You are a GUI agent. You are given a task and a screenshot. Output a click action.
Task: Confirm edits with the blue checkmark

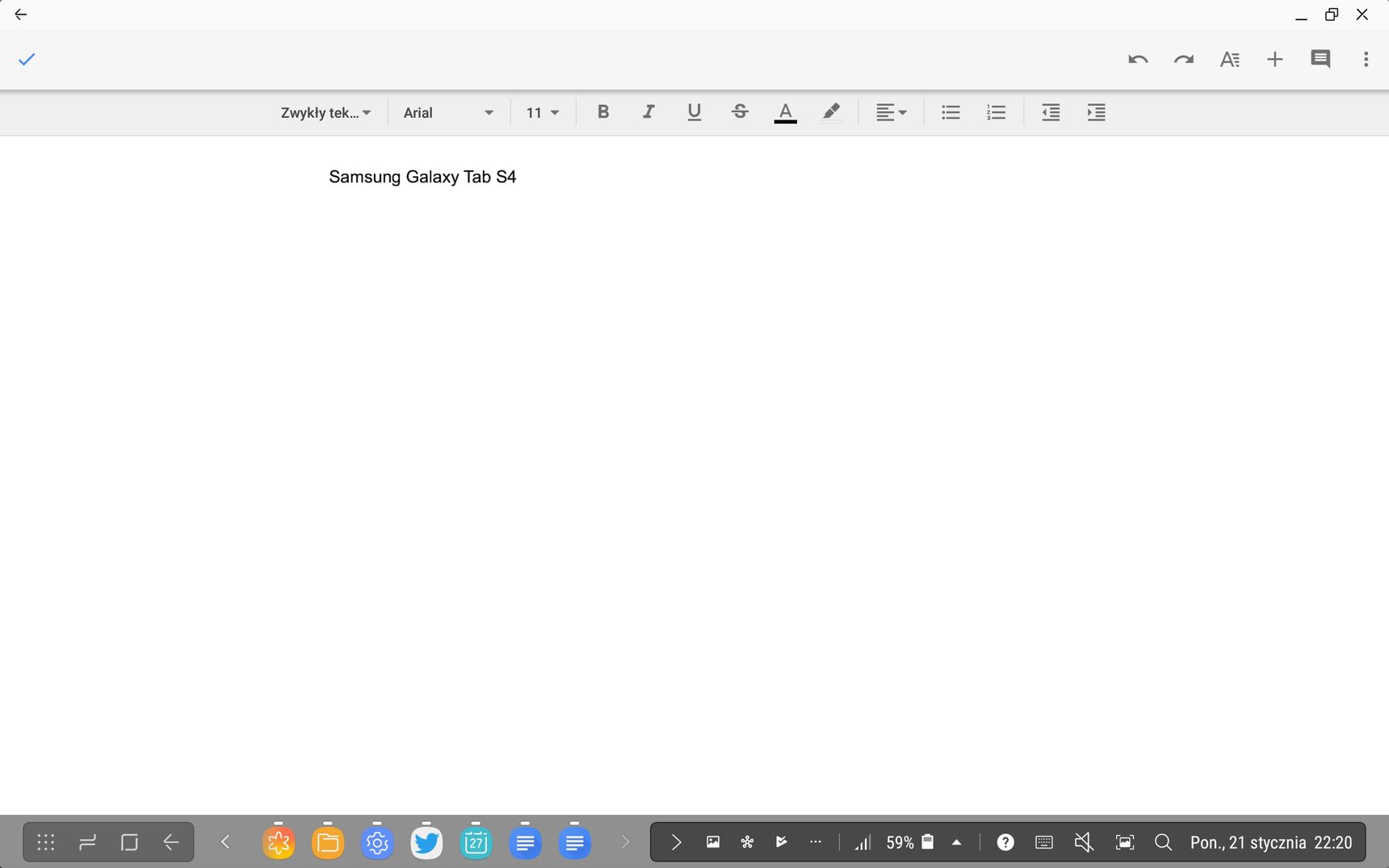27,60
